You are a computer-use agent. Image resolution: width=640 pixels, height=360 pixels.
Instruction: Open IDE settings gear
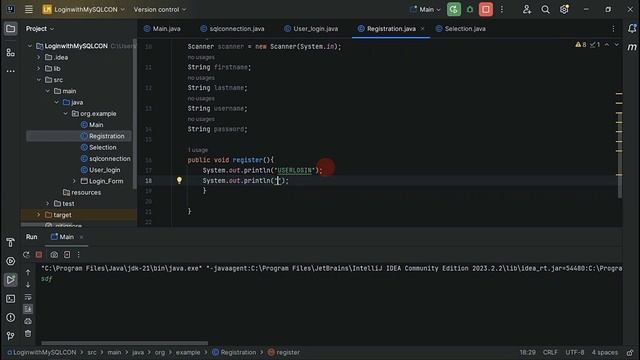click(564, 9)
